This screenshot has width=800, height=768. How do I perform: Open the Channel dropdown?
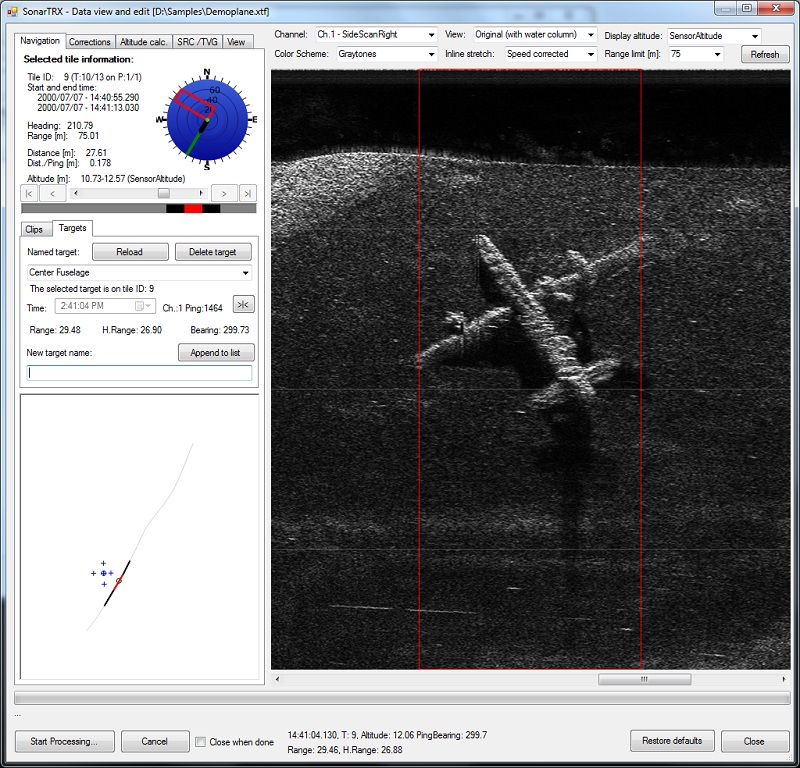point(376,35)
